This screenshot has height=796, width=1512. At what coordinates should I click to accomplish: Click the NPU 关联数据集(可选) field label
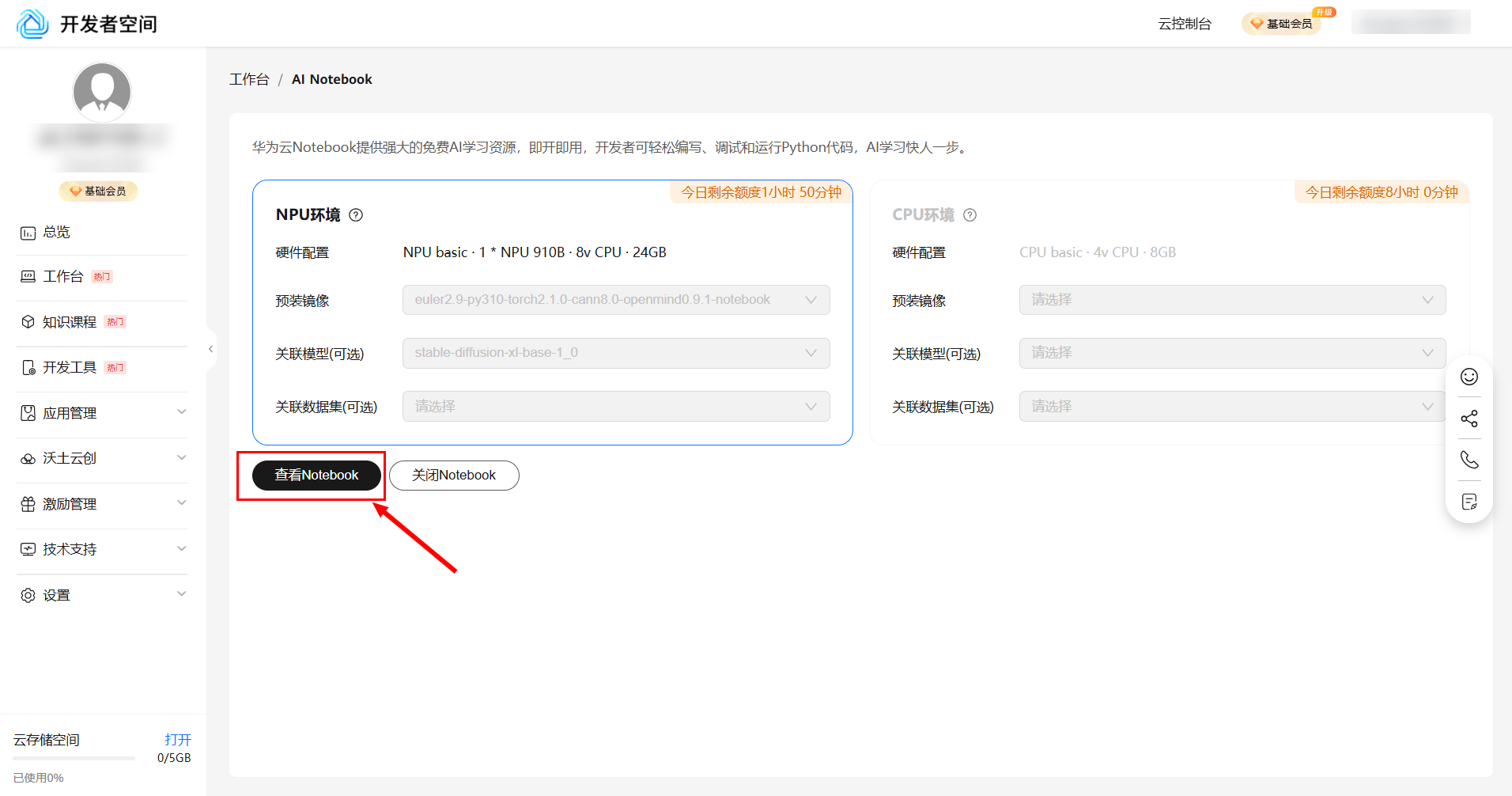[326, 407]
